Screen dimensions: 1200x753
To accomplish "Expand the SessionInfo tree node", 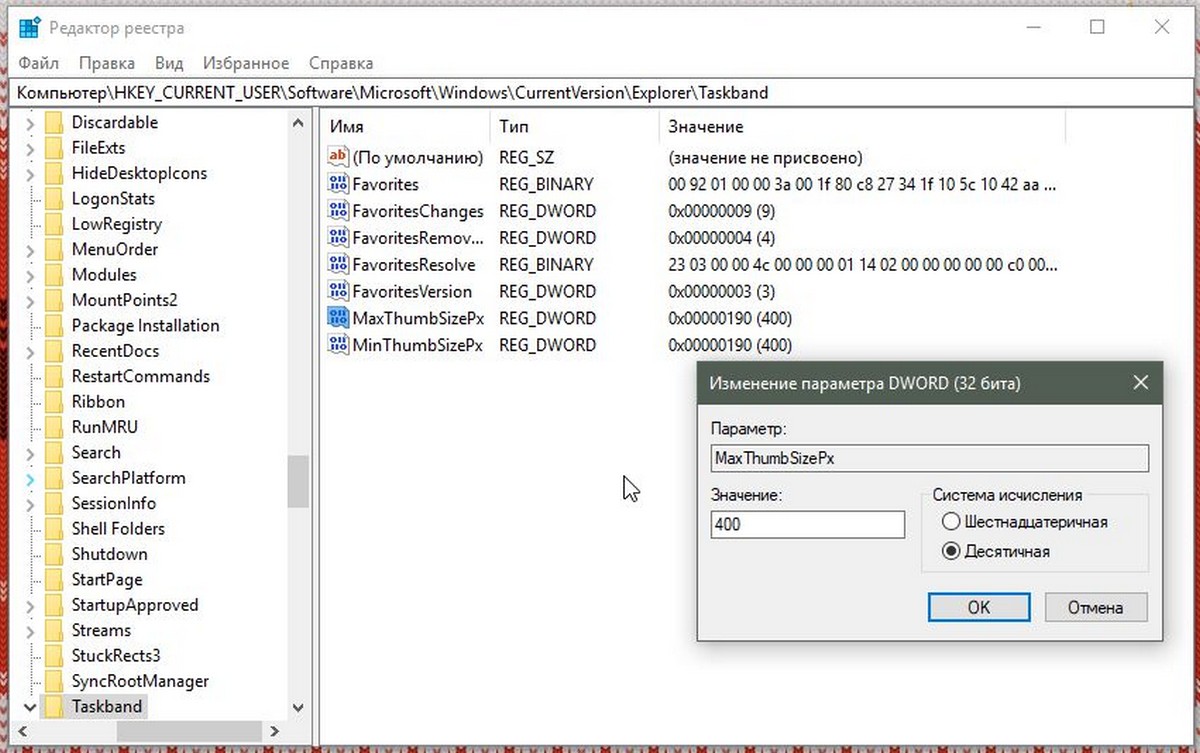I will 30,503.
